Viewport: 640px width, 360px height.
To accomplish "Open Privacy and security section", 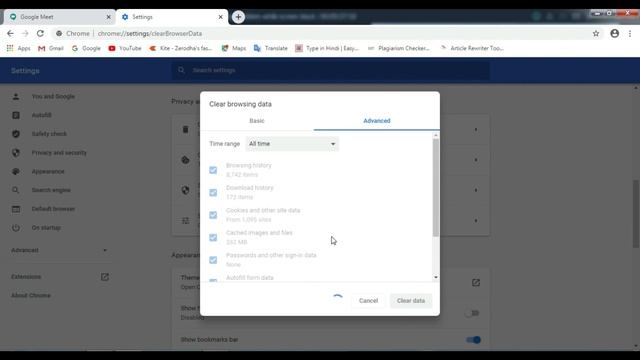I will [x=59, y=153].
